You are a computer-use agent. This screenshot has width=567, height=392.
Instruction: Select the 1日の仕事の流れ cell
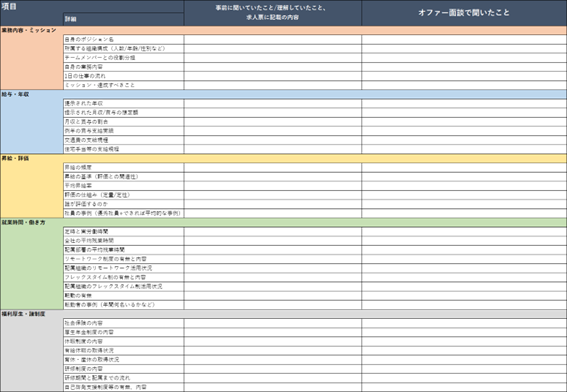(x=123, y=76)
